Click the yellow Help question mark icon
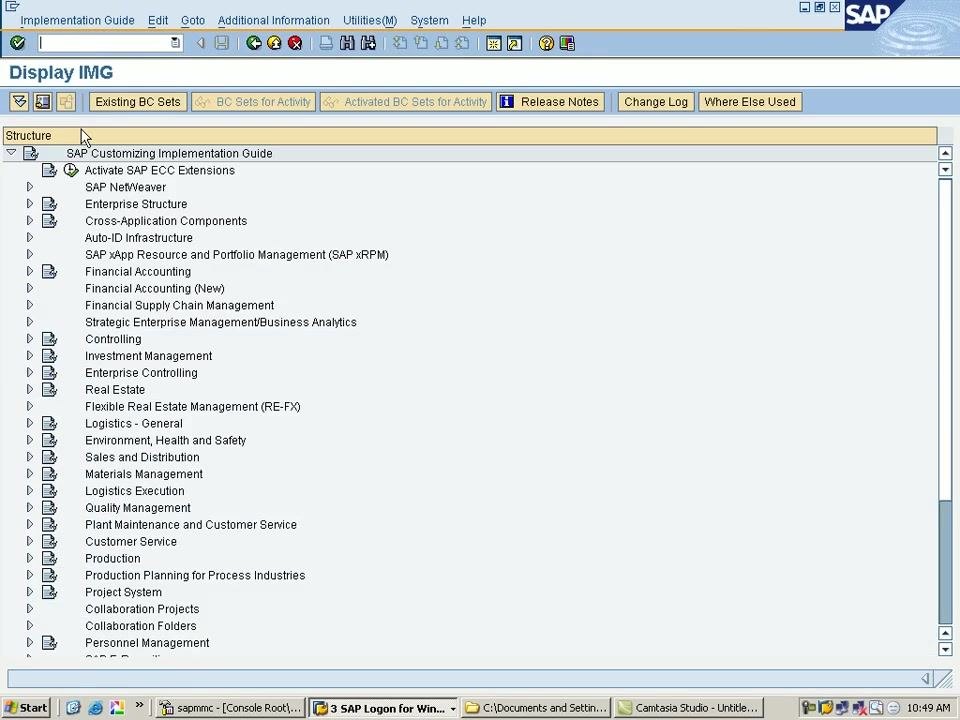The image size is (960, 720). click(546, 43)
